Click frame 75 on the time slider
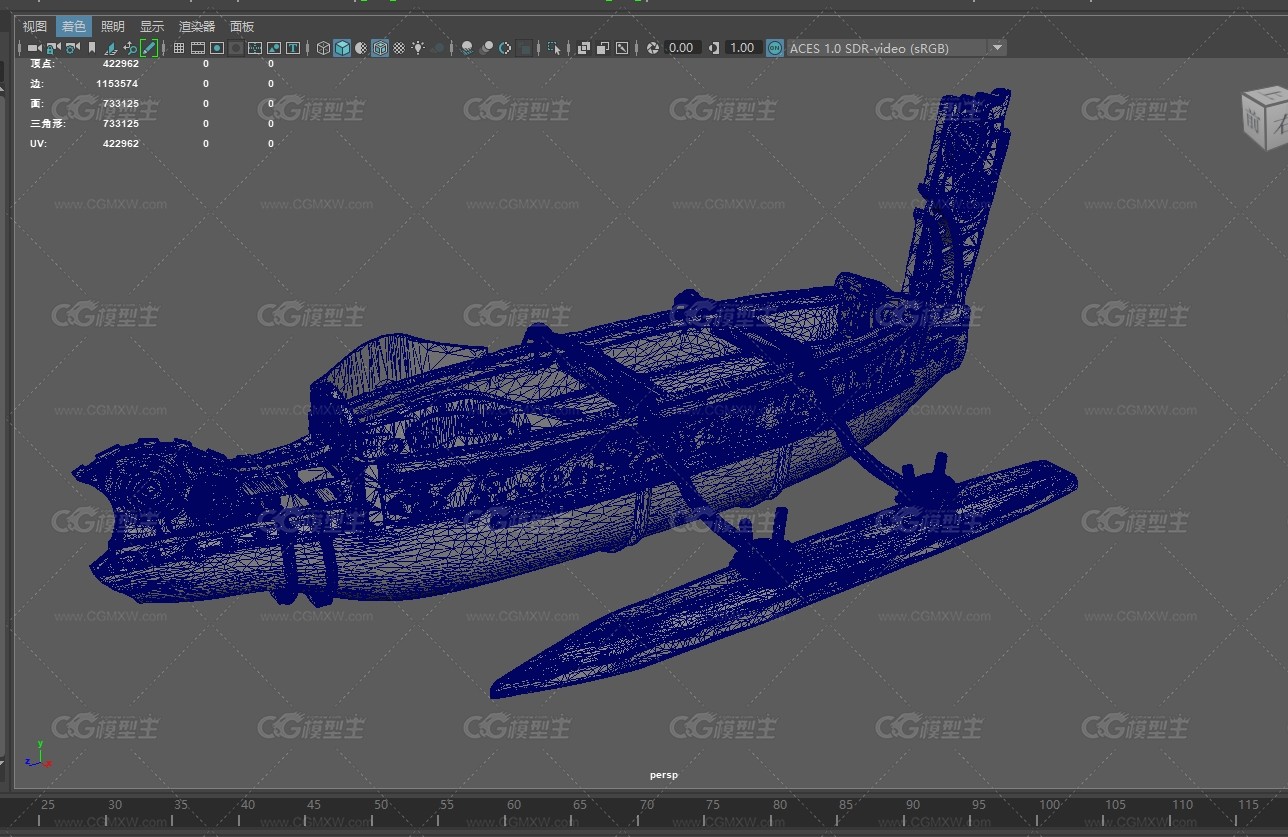1288x837 pixels. (x=713, y=804)
